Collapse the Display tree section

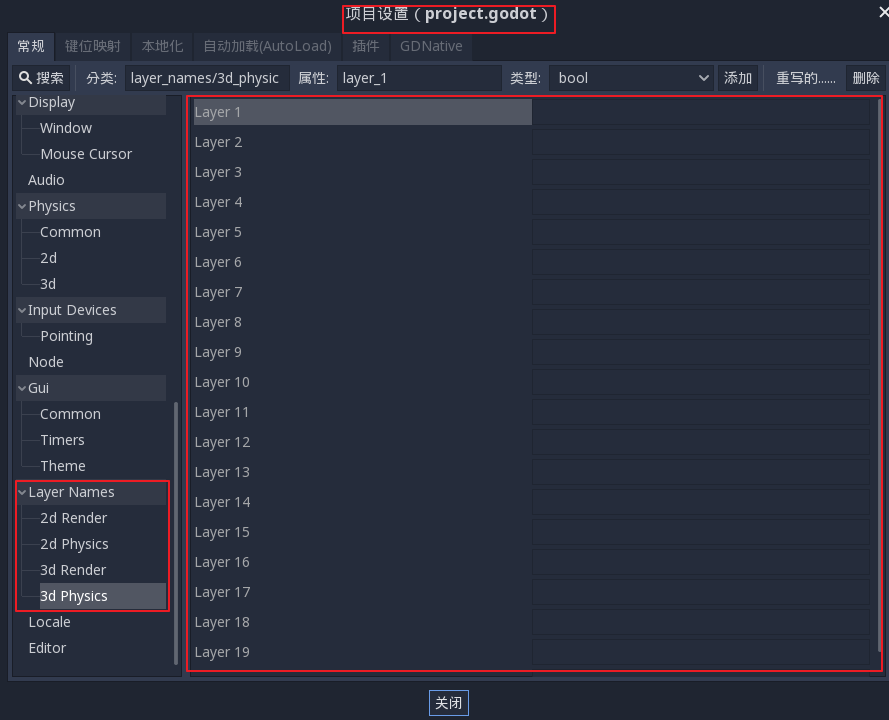click(22, 103)
